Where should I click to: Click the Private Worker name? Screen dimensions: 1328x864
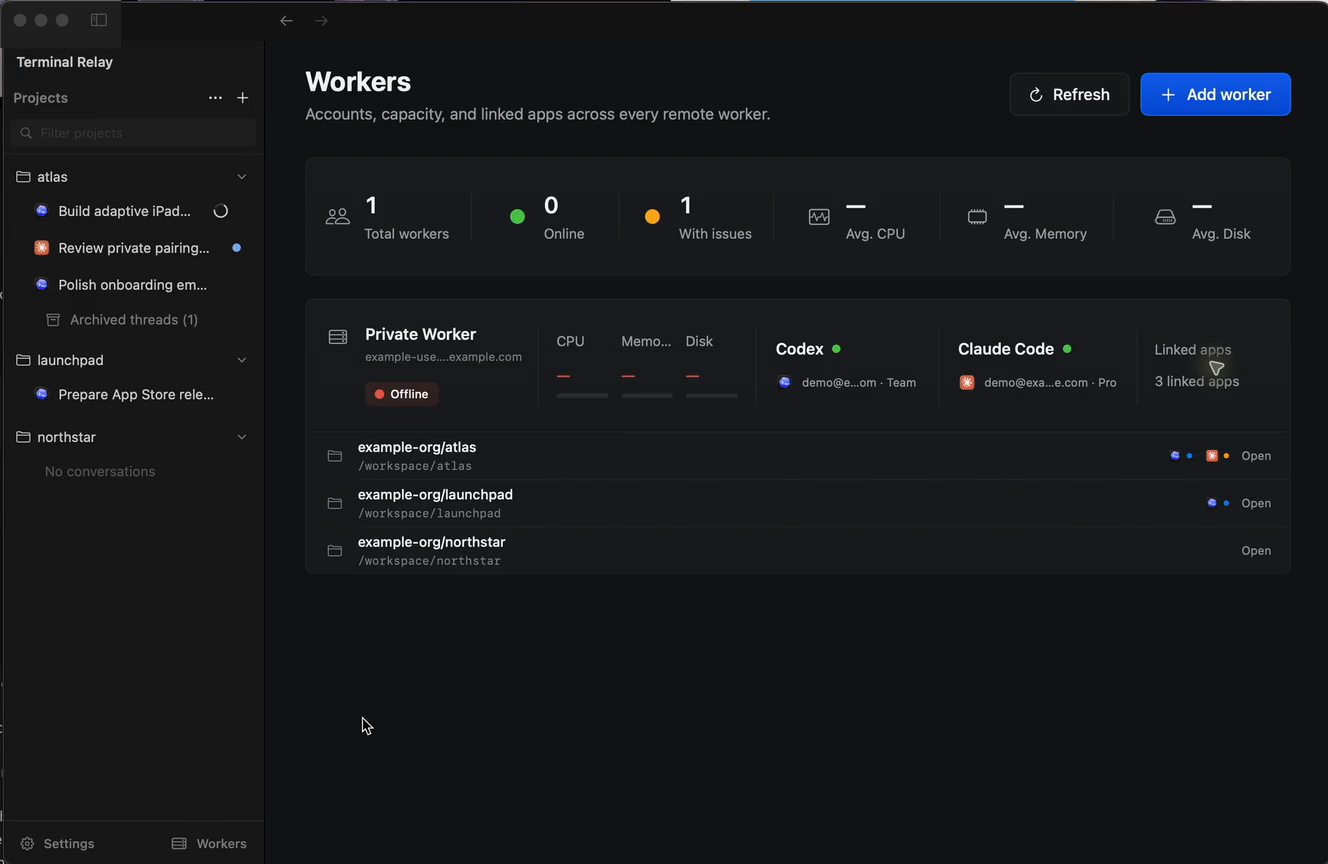(420, 334)
